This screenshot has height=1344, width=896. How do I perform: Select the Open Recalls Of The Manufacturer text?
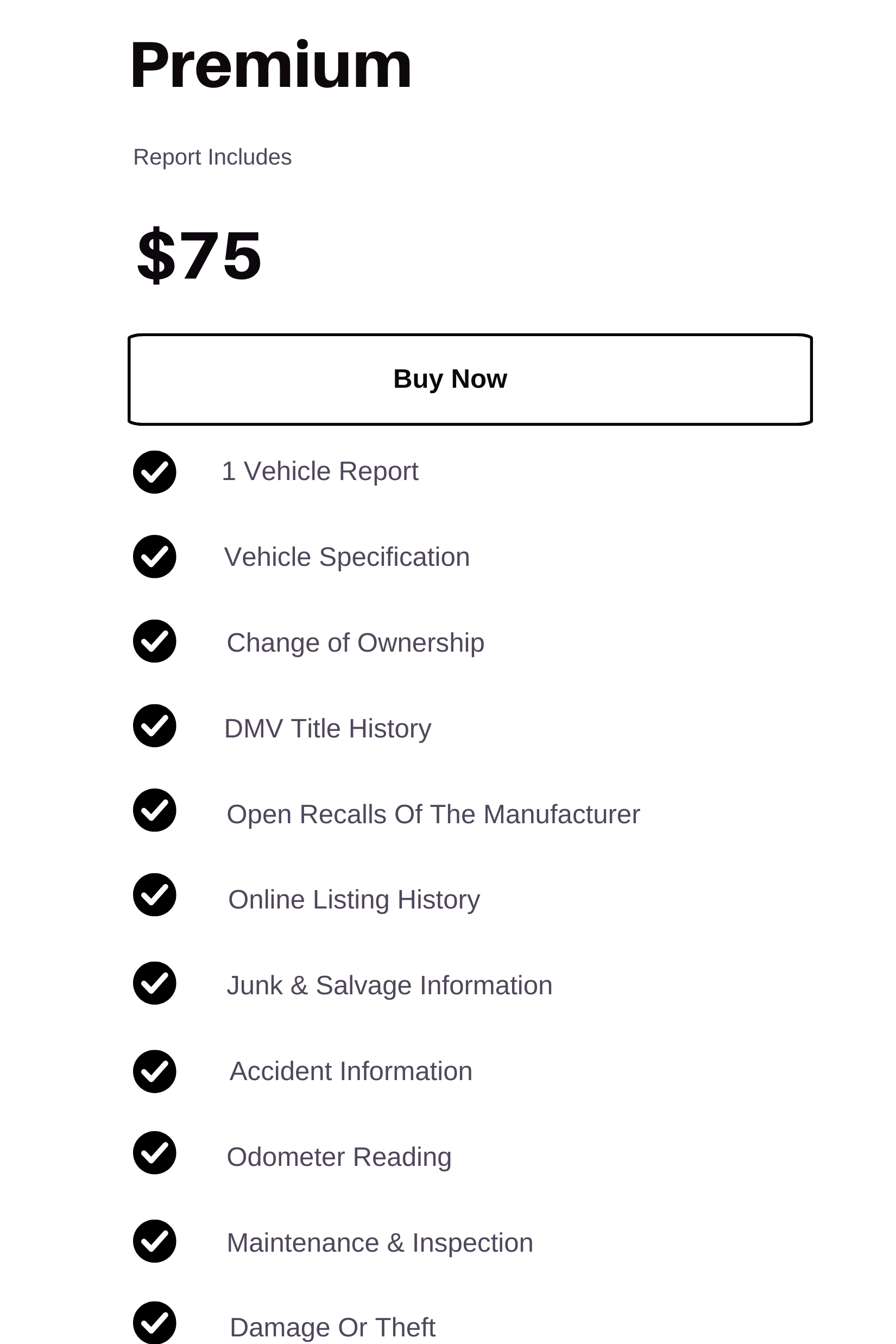pyautogui.click(x=433, y=815)
